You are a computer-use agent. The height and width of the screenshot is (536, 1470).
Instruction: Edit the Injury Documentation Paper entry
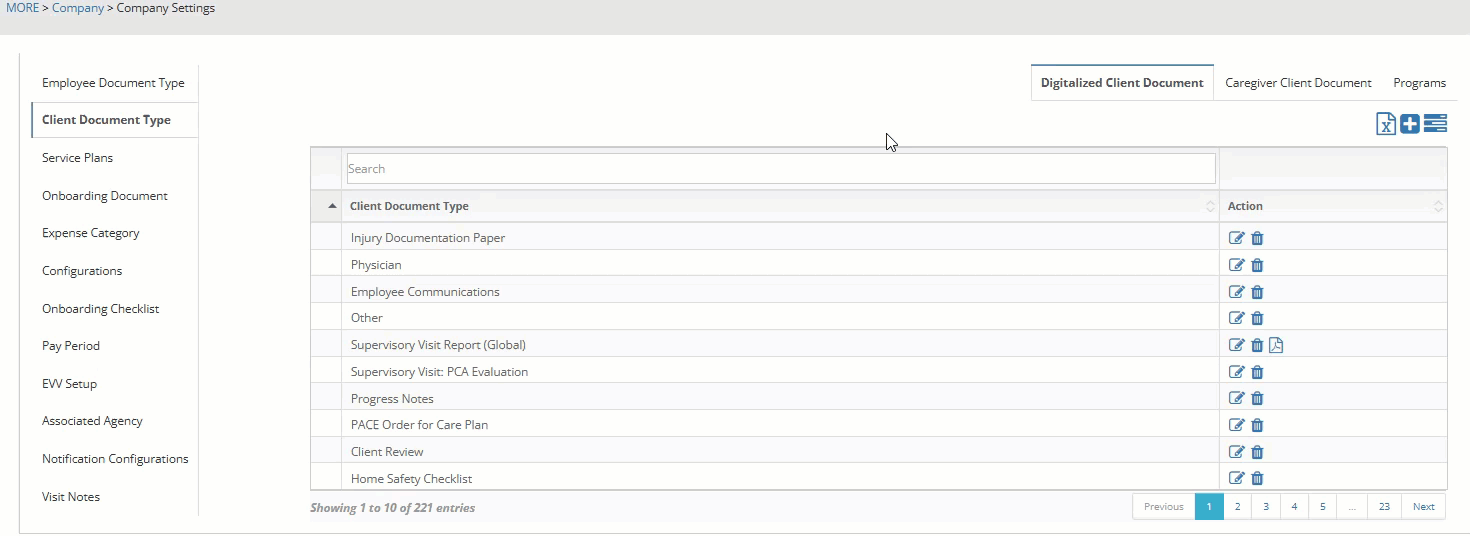tap(1237, 238)
